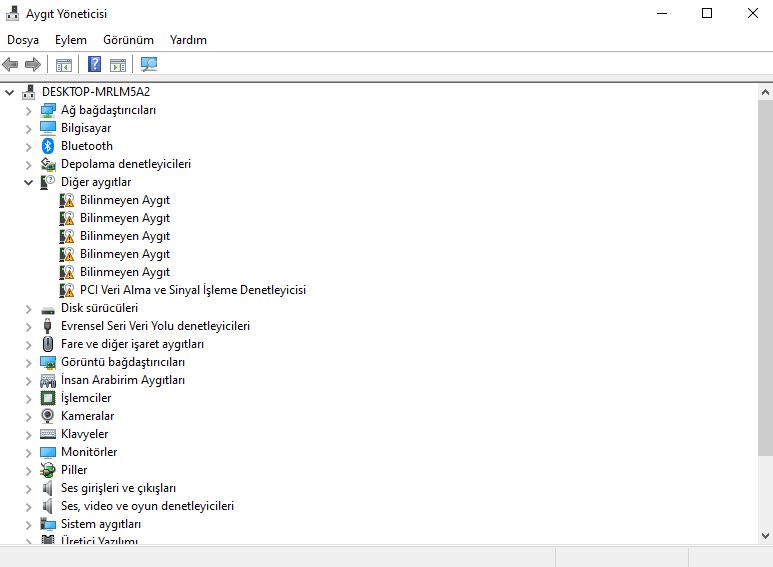Expand the İşlemciler category chevron
773x567 pixels.
[x=29, y=398]
